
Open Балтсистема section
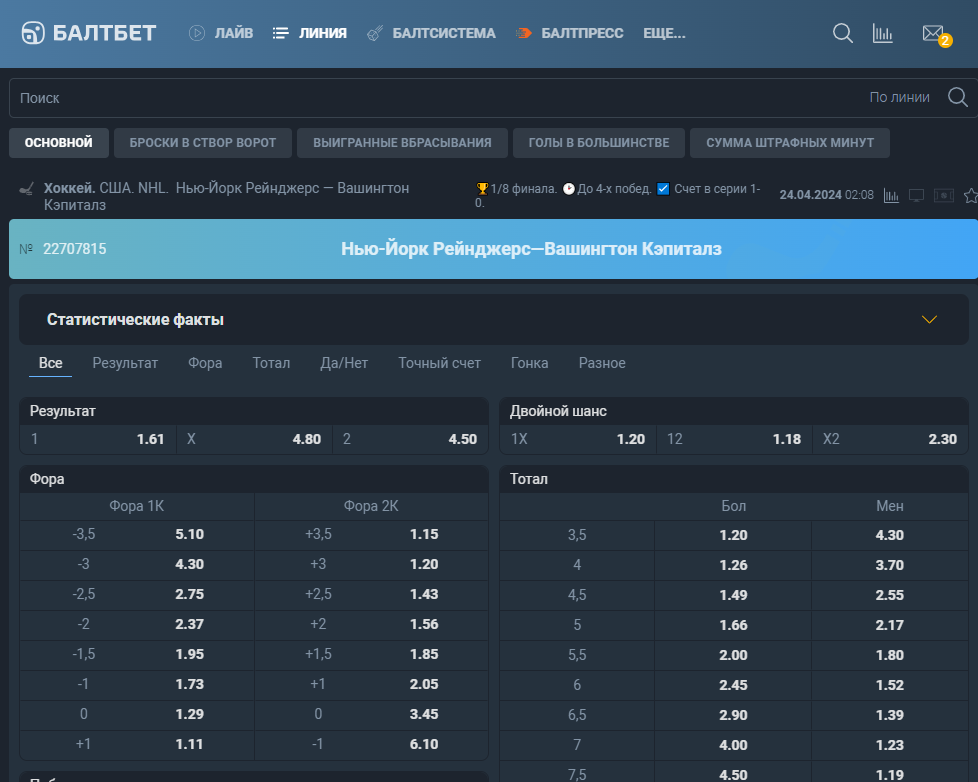tap(431, 33)
